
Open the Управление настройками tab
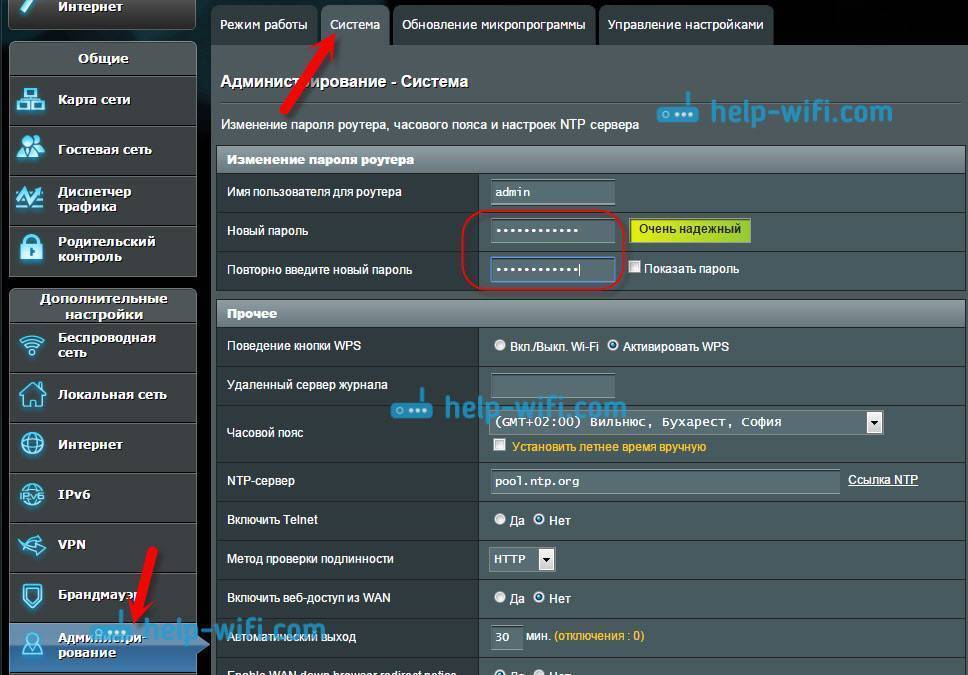[685, 25]
